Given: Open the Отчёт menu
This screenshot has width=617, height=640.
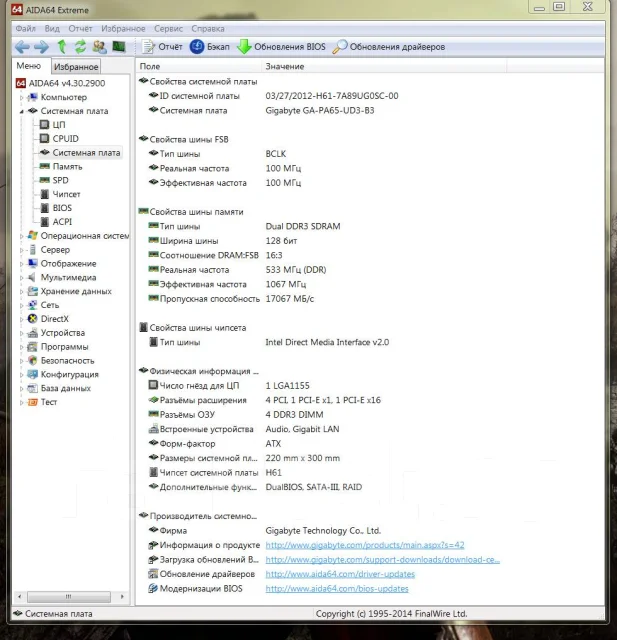Looking at the screenshot, I should tap(80, 29).
